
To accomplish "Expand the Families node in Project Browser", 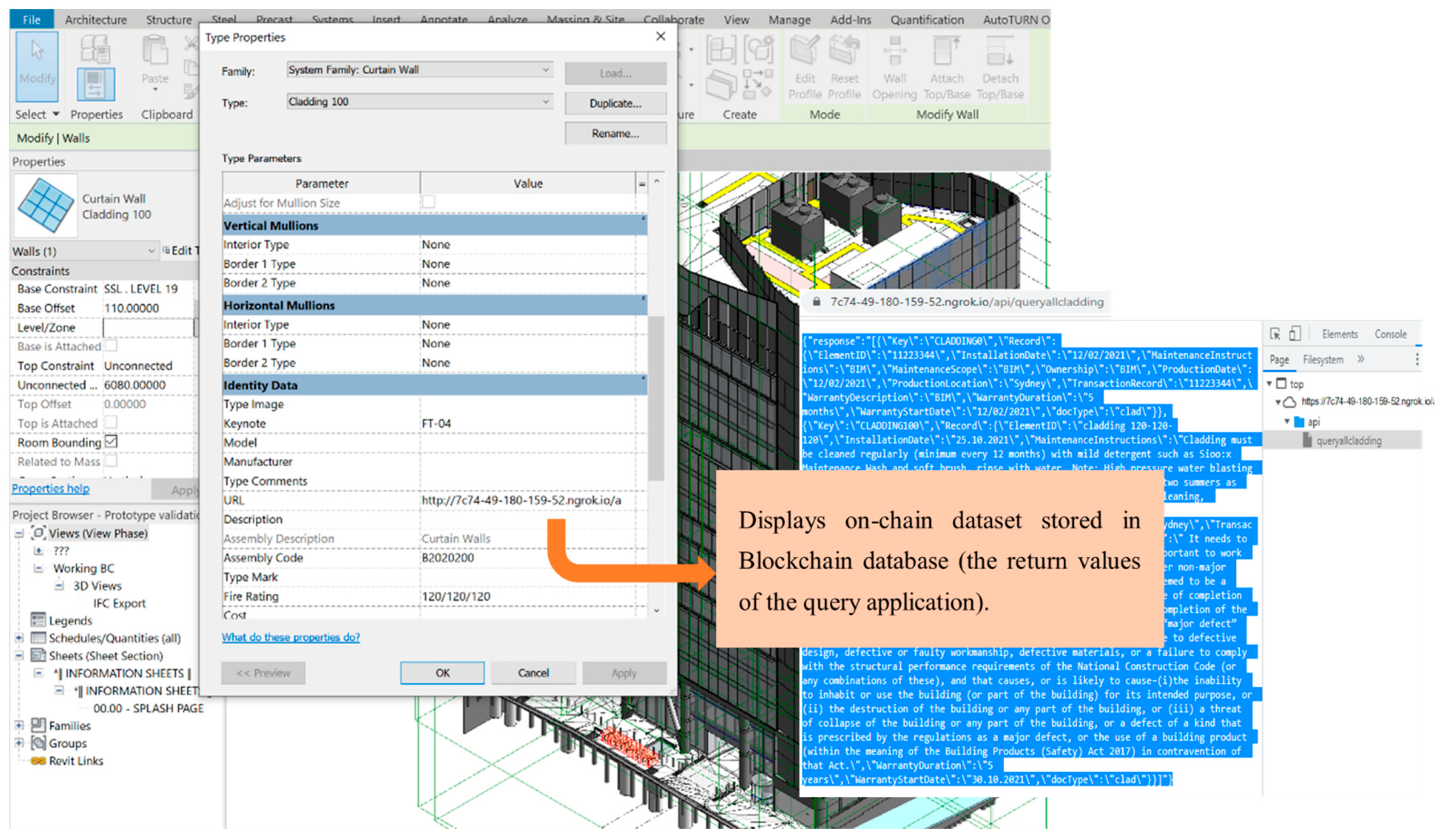I will [20, 726].
